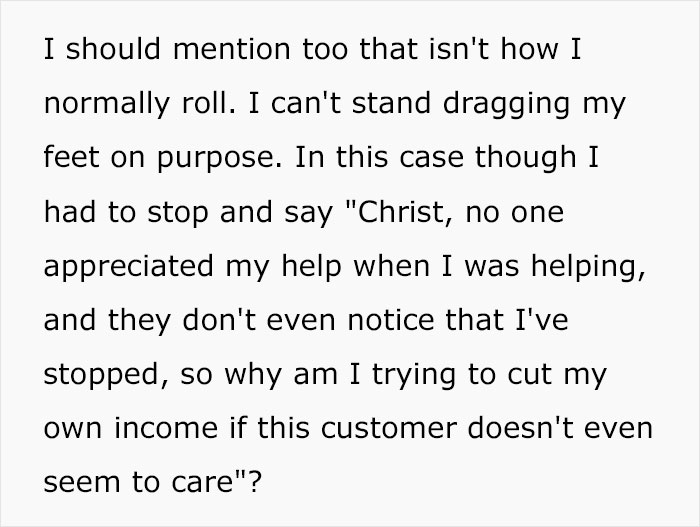Click the word "seem" starting the last line
The width and height of the screenshot is (700, 527).
coord(81,482)
